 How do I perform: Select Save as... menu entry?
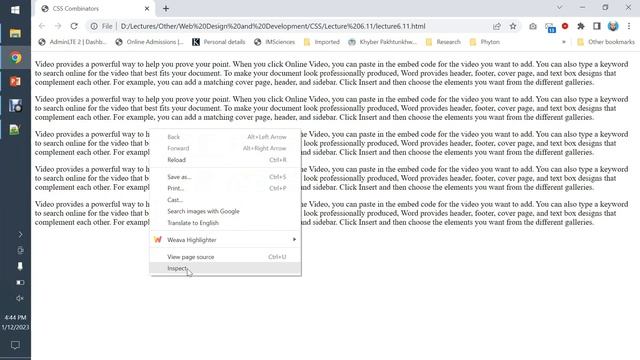(x=225, y=177)
